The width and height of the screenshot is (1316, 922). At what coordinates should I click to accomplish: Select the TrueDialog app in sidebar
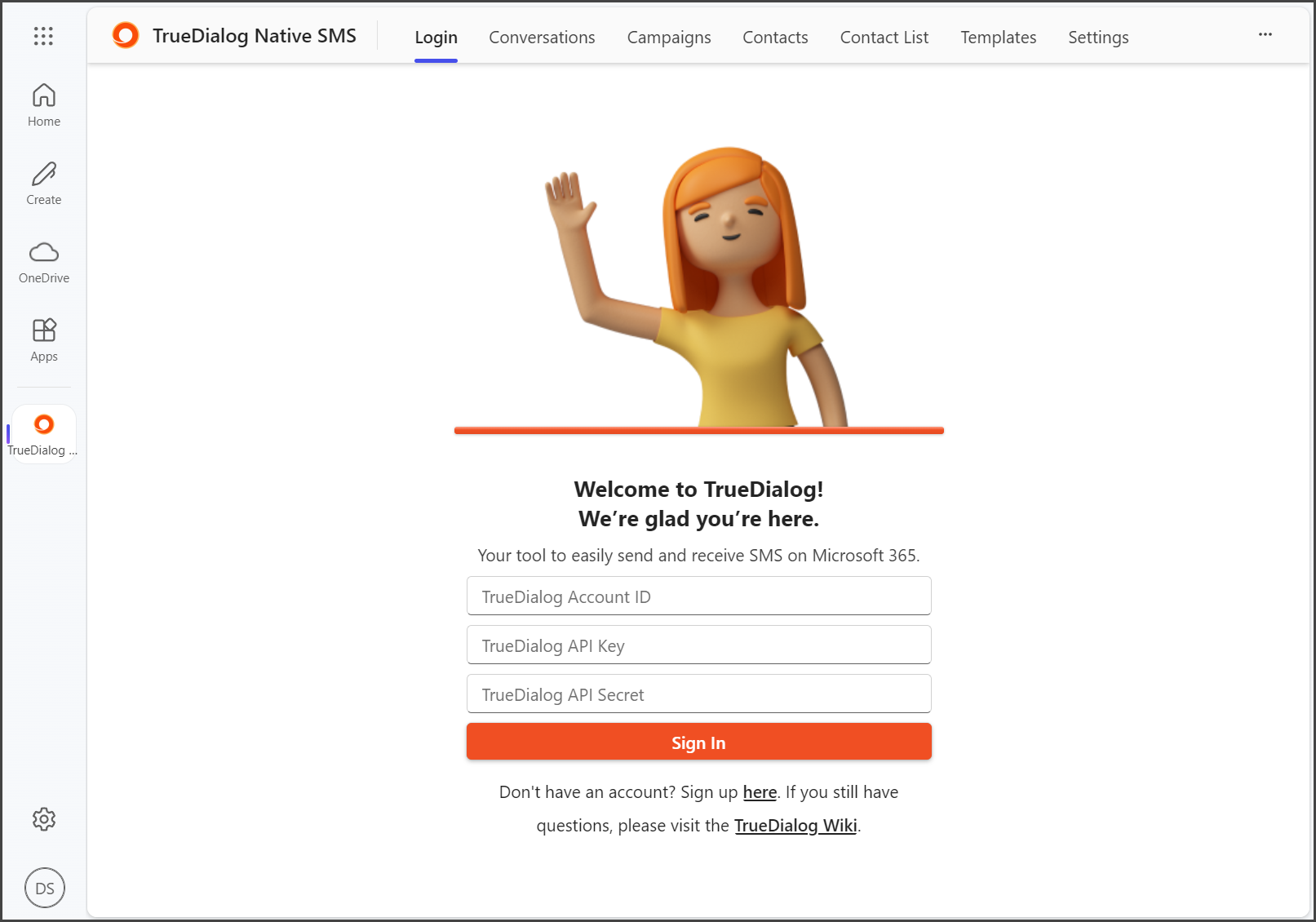tap(44, 434)
